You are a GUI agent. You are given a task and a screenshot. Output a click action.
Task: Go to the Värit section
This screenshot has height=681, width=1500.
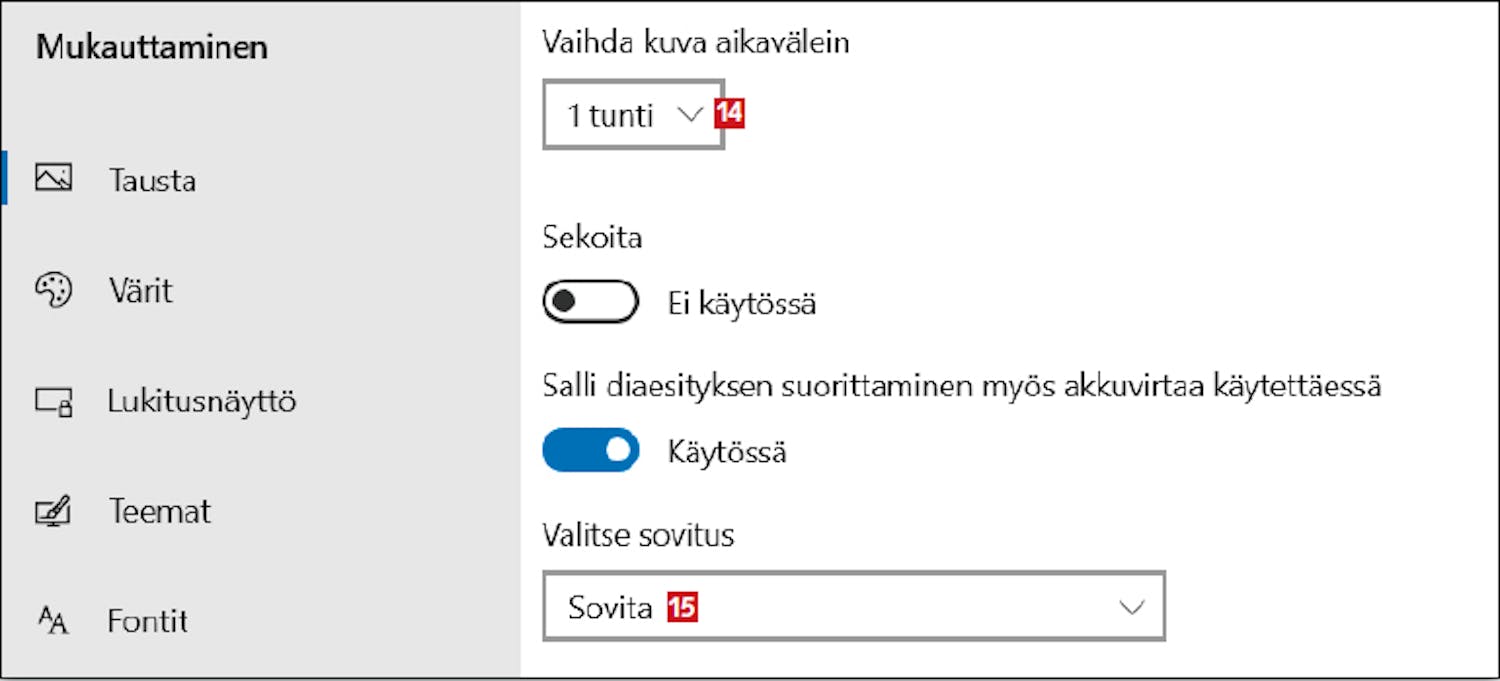140,291
